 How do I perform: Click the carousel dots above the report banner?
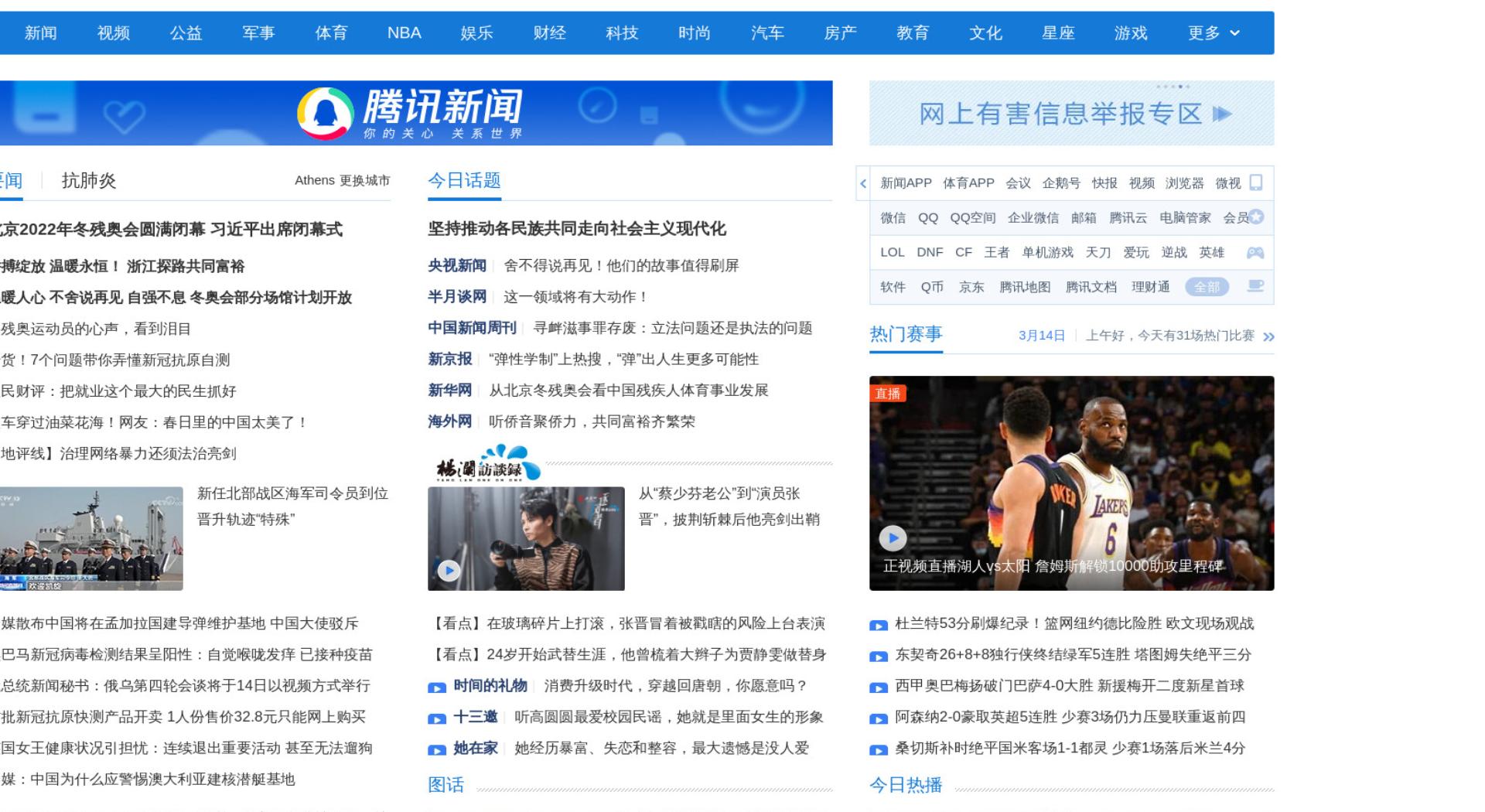(x=1173, y=86)
